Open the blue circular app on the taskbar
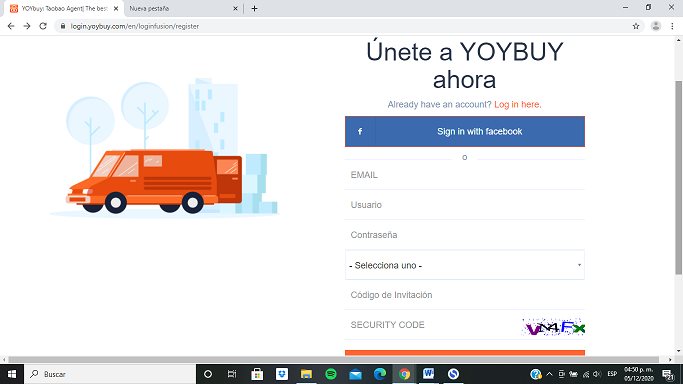Screen dimensions: 683x384 (x=453, y=374)
